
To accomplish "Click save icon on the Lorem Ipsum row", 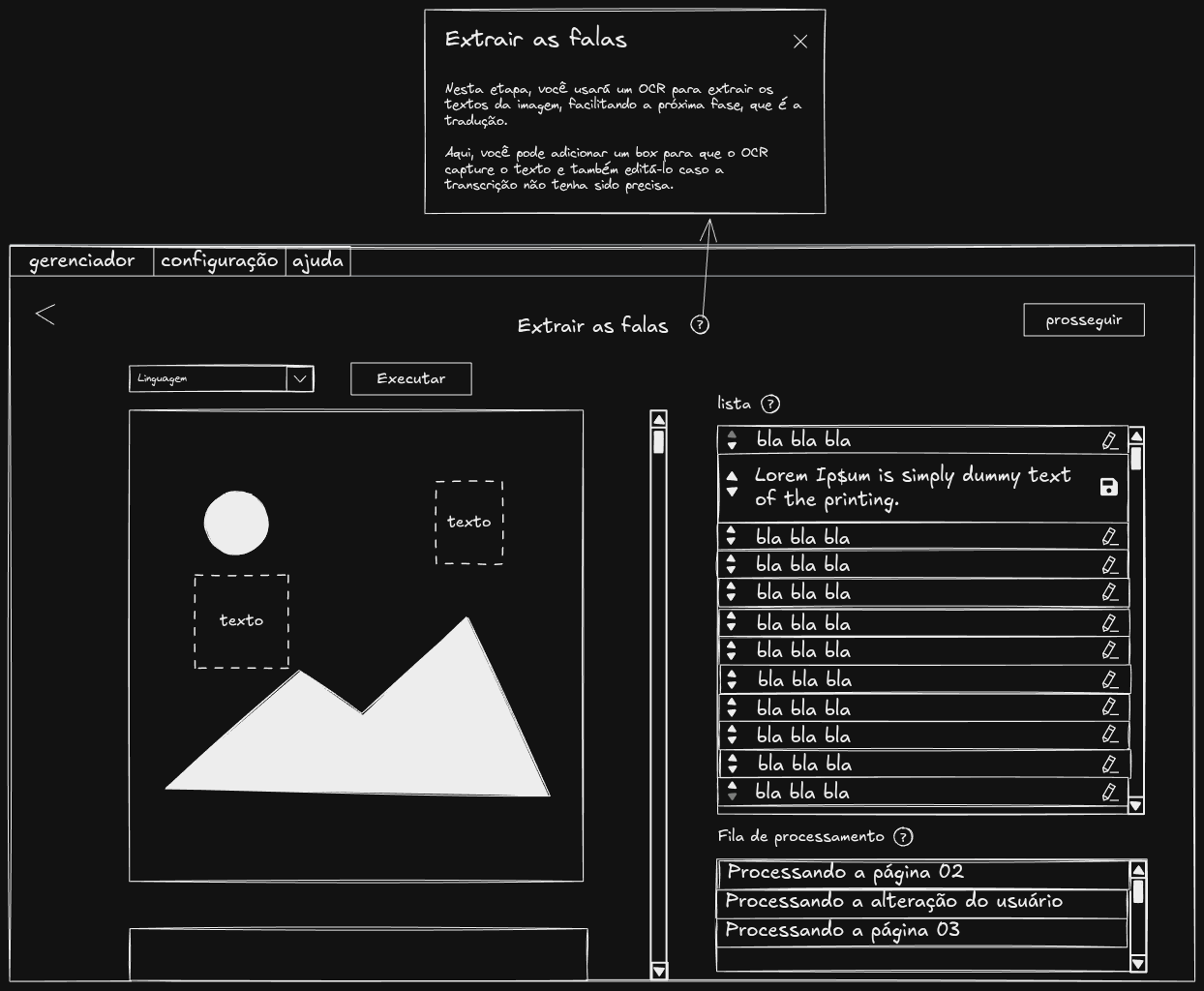I will point(1109,487).
